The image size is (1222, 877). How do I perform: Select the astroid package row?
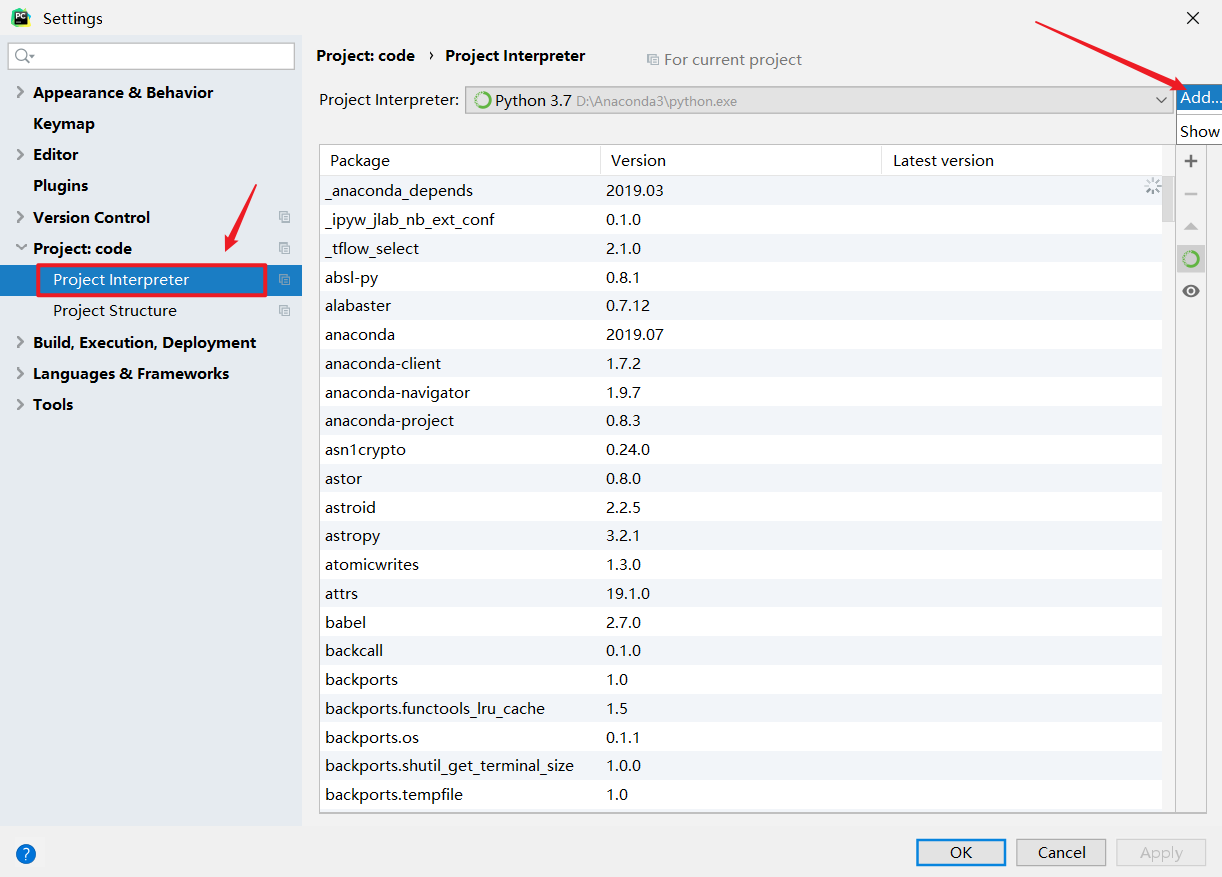tap(741, 507)
